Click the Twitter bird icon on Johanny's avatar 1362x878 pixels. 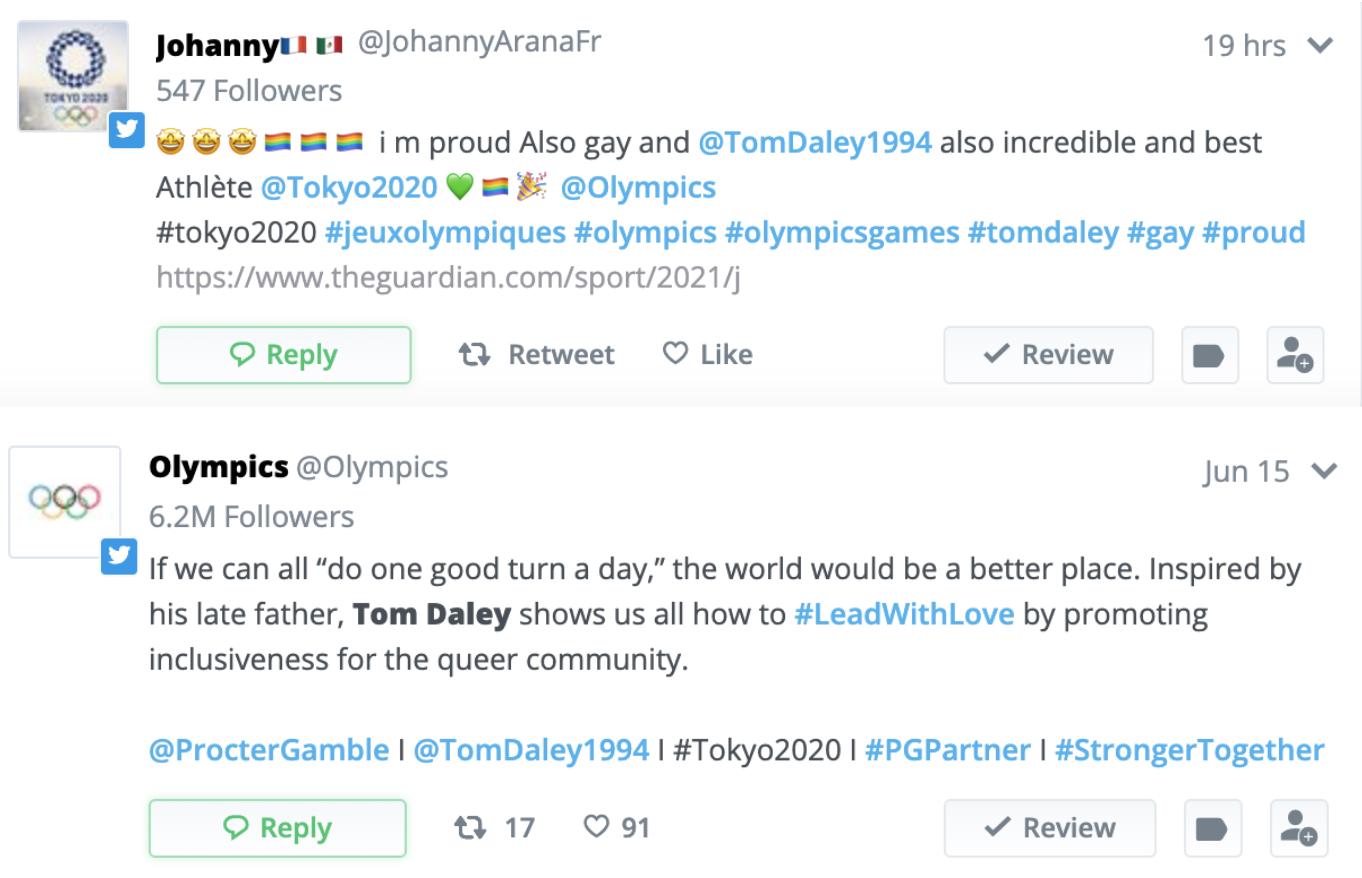[127, 128]
